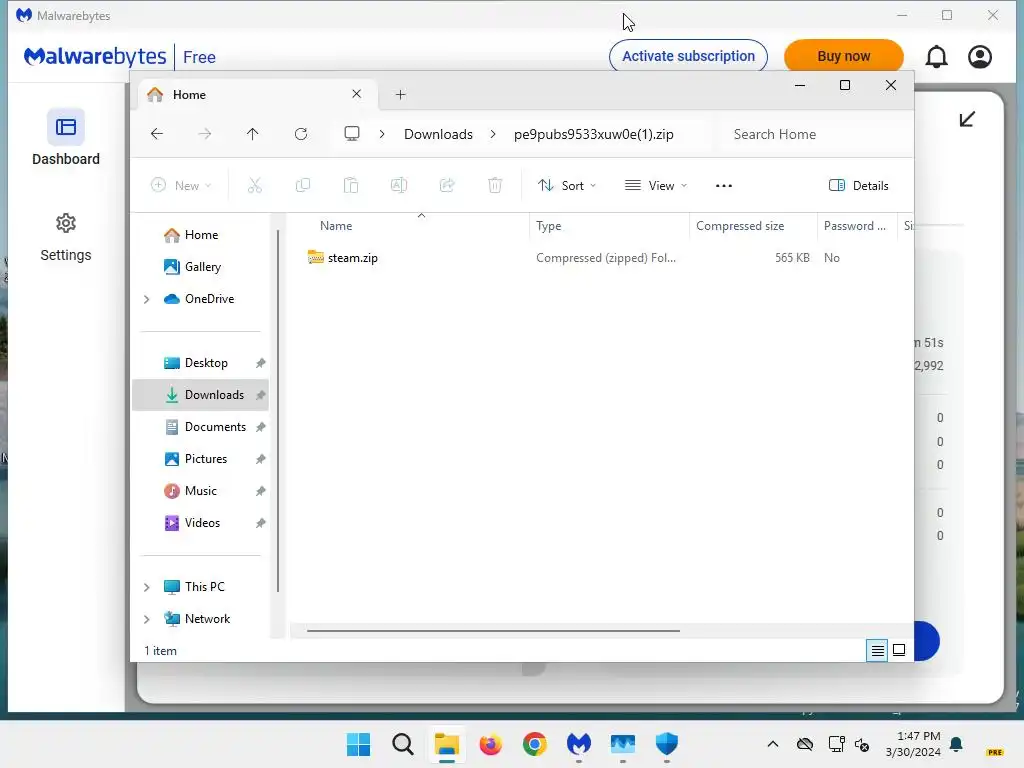Open Firefox from the taskbar

pyautogui.click(x=490, y=744)
